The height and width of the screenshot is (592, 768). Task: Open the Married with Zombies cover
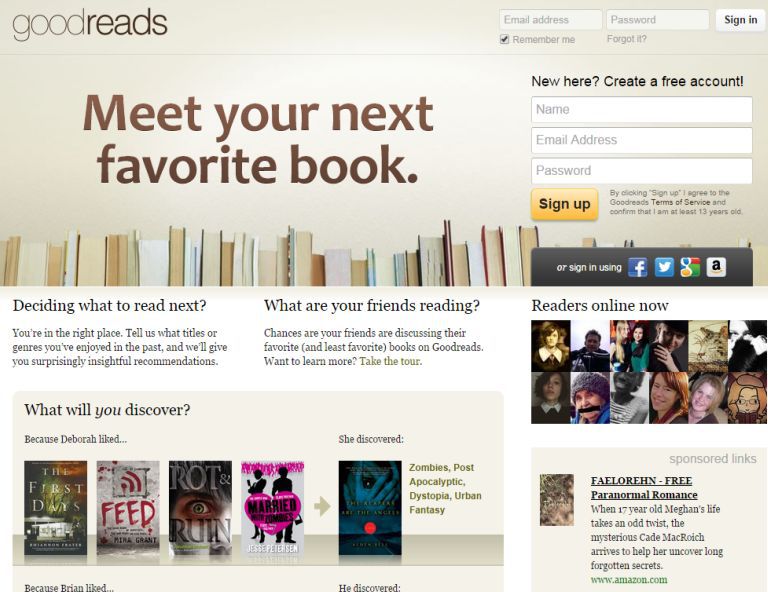pos(272,508)
